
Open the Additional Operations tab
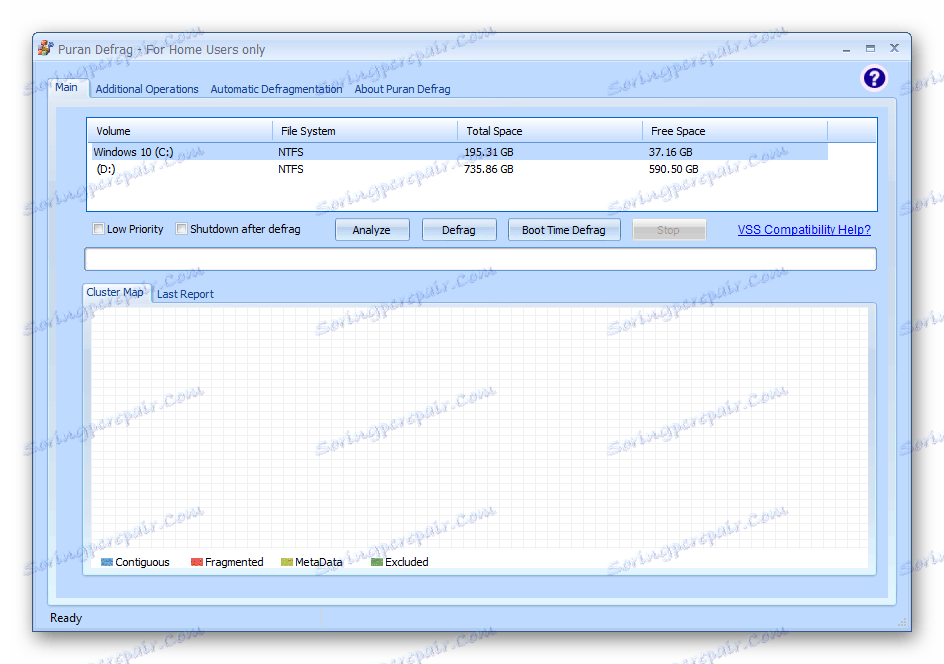(x=147, y=89)
